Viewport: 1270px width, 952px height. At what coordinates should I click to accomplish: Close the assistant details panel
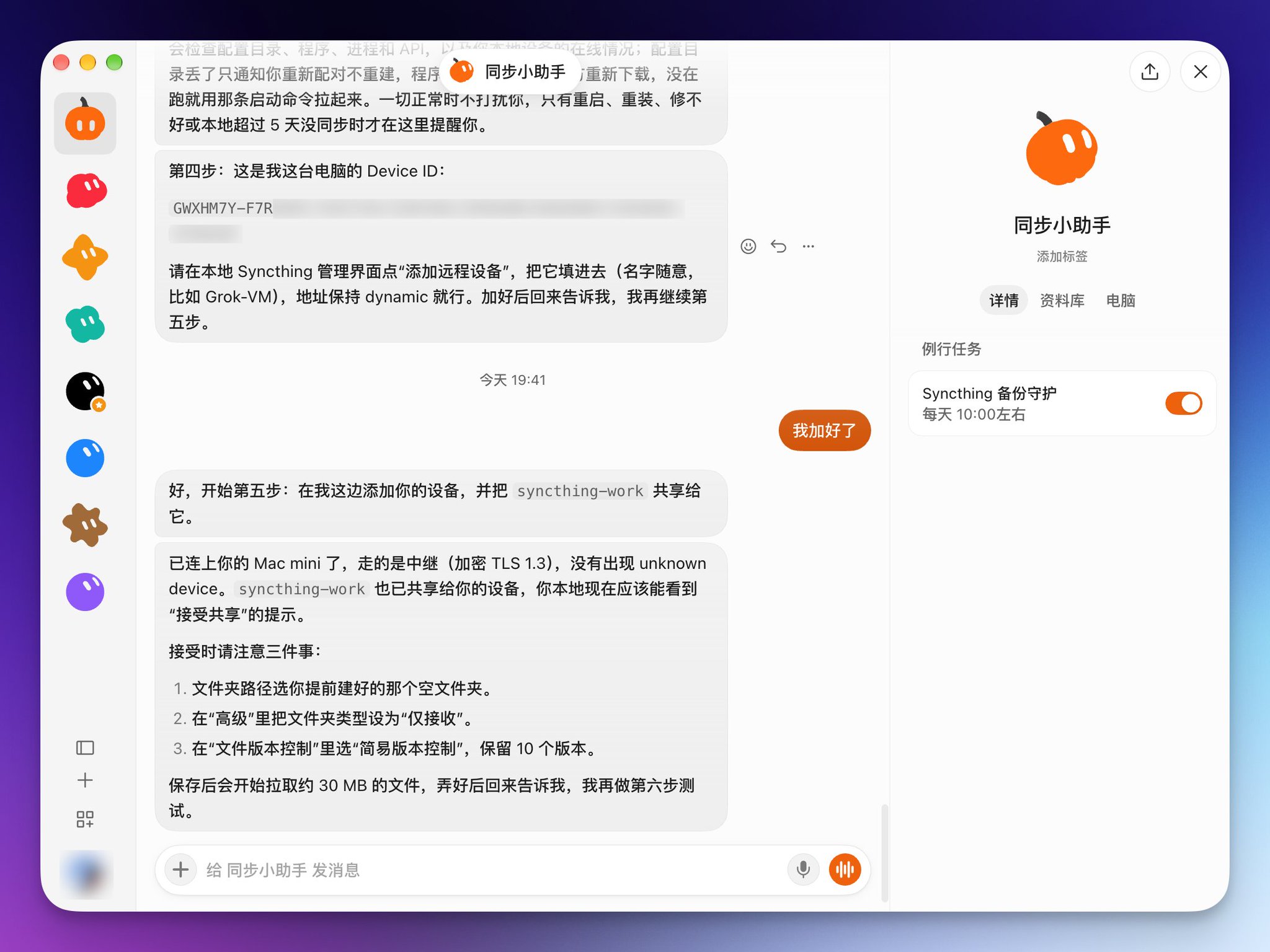tap(1201, 72)
